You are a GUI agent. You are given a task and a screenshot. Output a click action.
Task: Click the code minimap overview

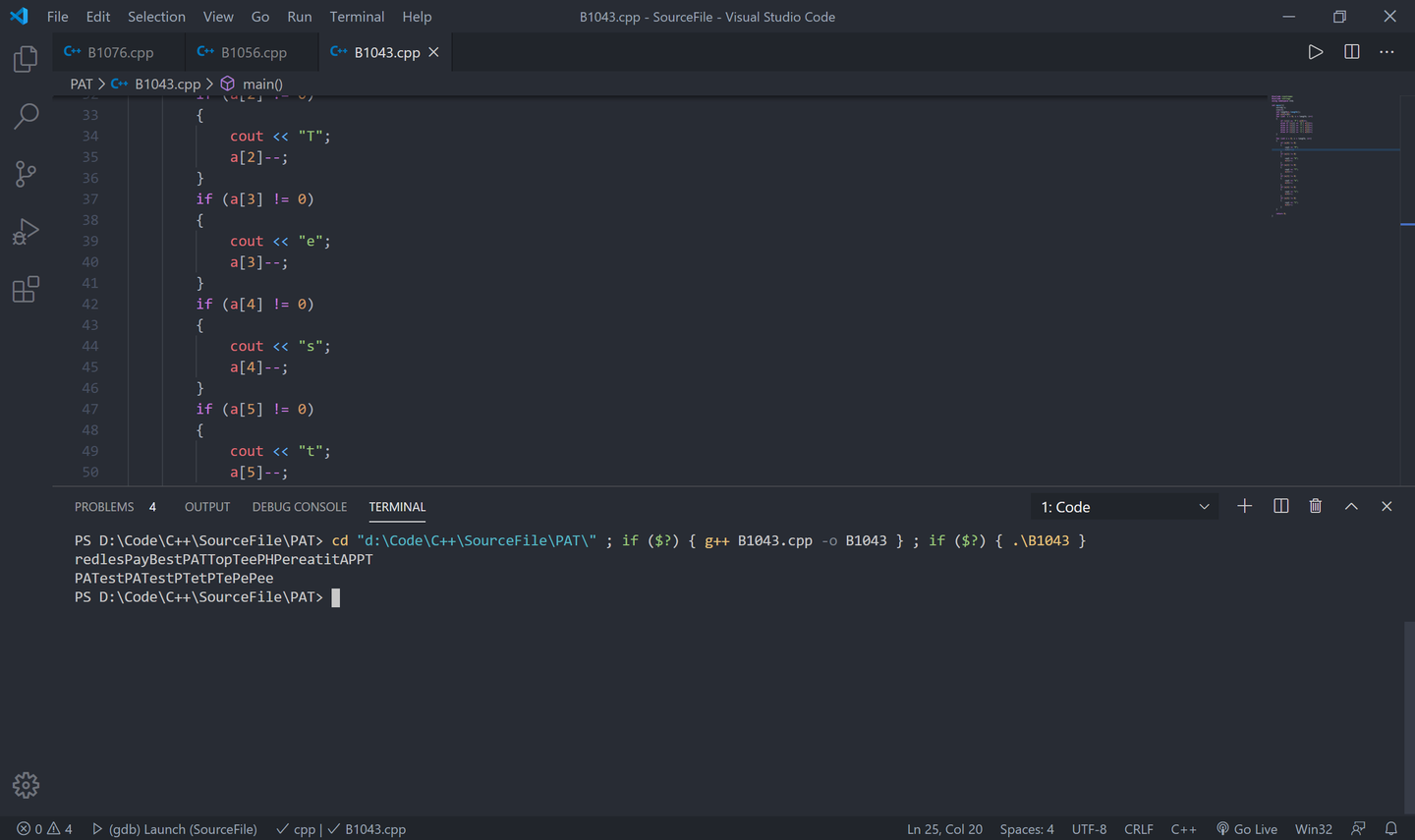pyautogui.click(x=1333, y=156)
